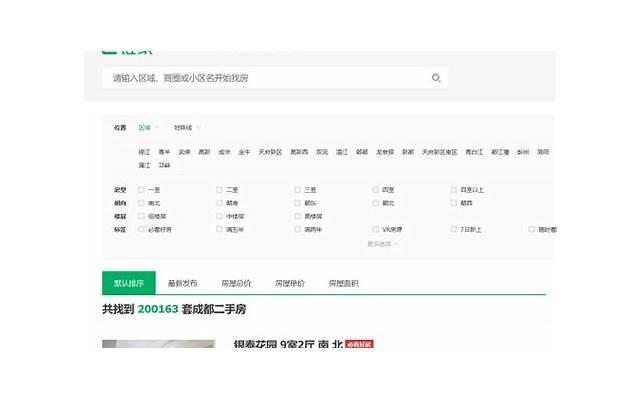This screenshot has height=400, width=640.
Task: Filter by 高新西 district
Action: [x=299, y=152]
